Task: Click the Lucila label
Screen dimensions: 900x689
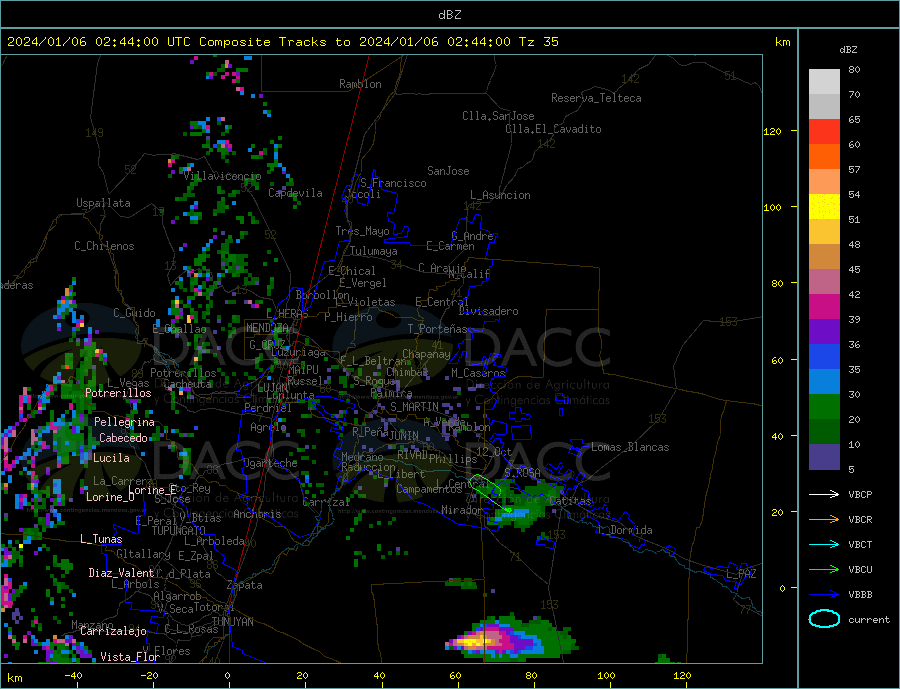Action: 111,458
